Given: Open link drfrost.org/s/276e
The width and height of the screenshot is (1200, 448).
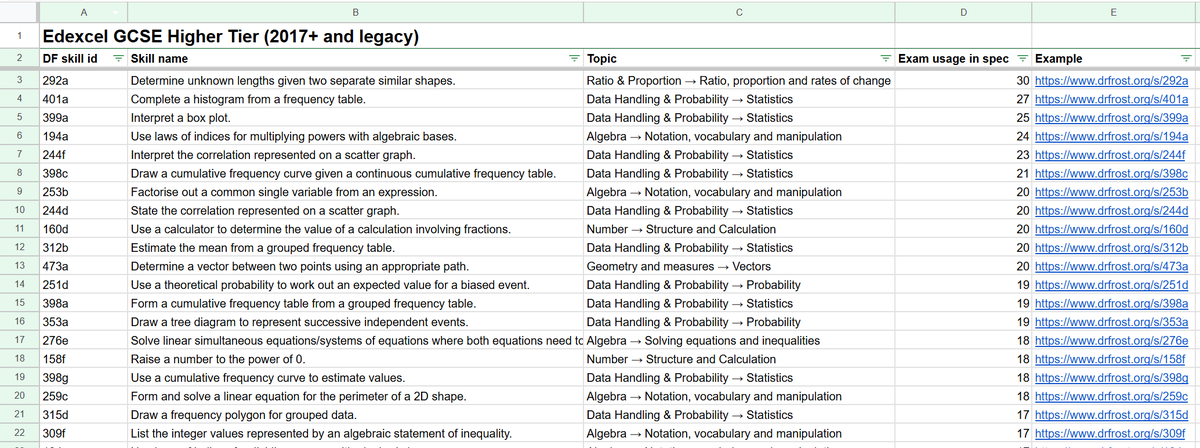Looking at the screenshot, I should tap(1110, 340).
